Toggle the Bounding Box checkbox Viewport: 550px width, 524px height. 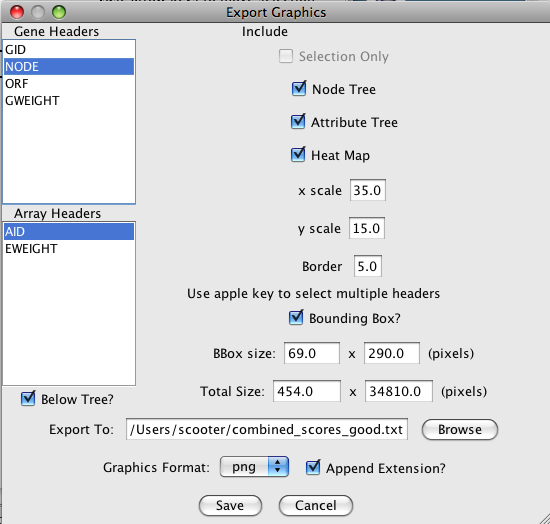coord(296,318)
